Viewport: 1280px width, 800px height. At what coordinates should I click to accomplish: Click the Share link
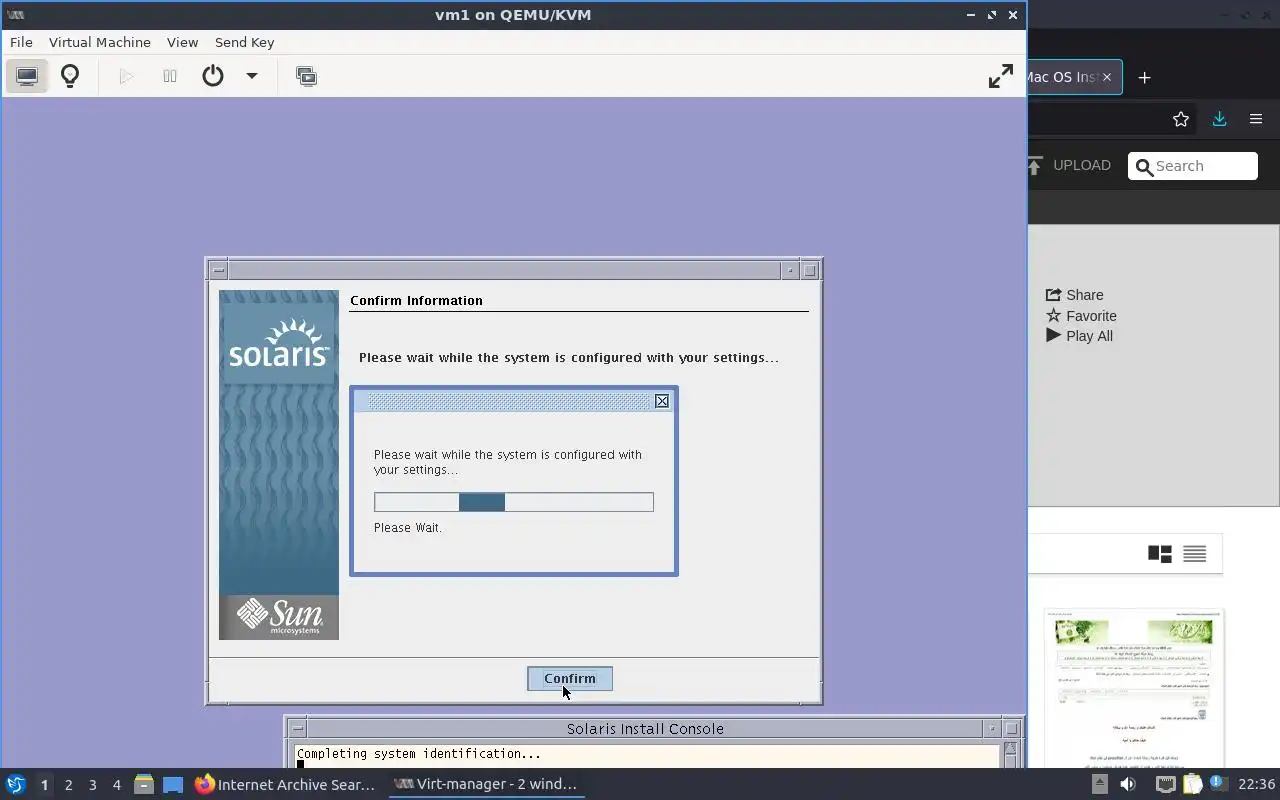click(1075, 295)
